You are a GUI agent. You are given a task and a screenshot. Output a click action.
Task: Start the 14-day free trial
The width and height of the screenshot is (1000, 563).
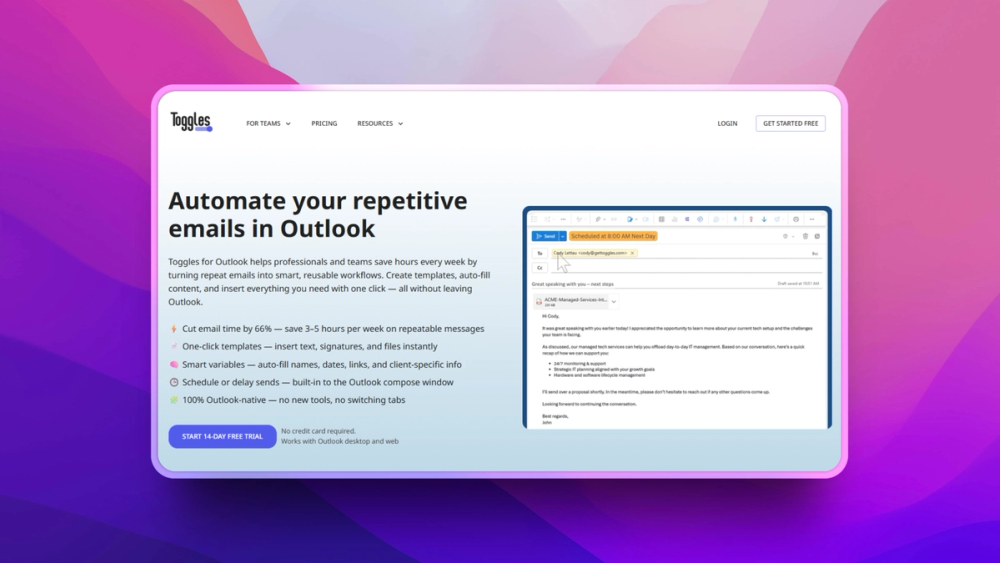pos(222,437)
